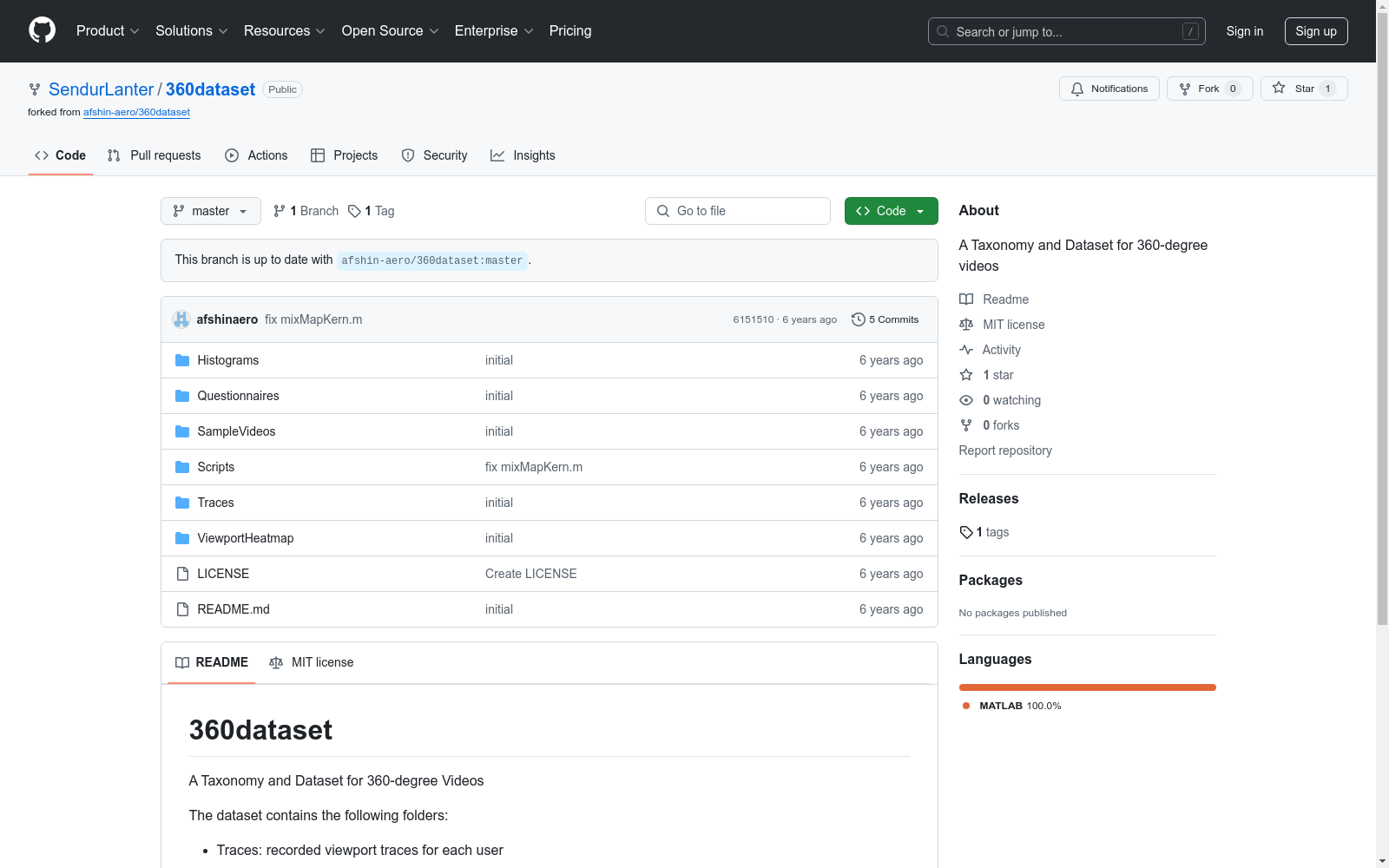Open the Pricing page link
Viewport: 1389px width, 868px height.
570,31
